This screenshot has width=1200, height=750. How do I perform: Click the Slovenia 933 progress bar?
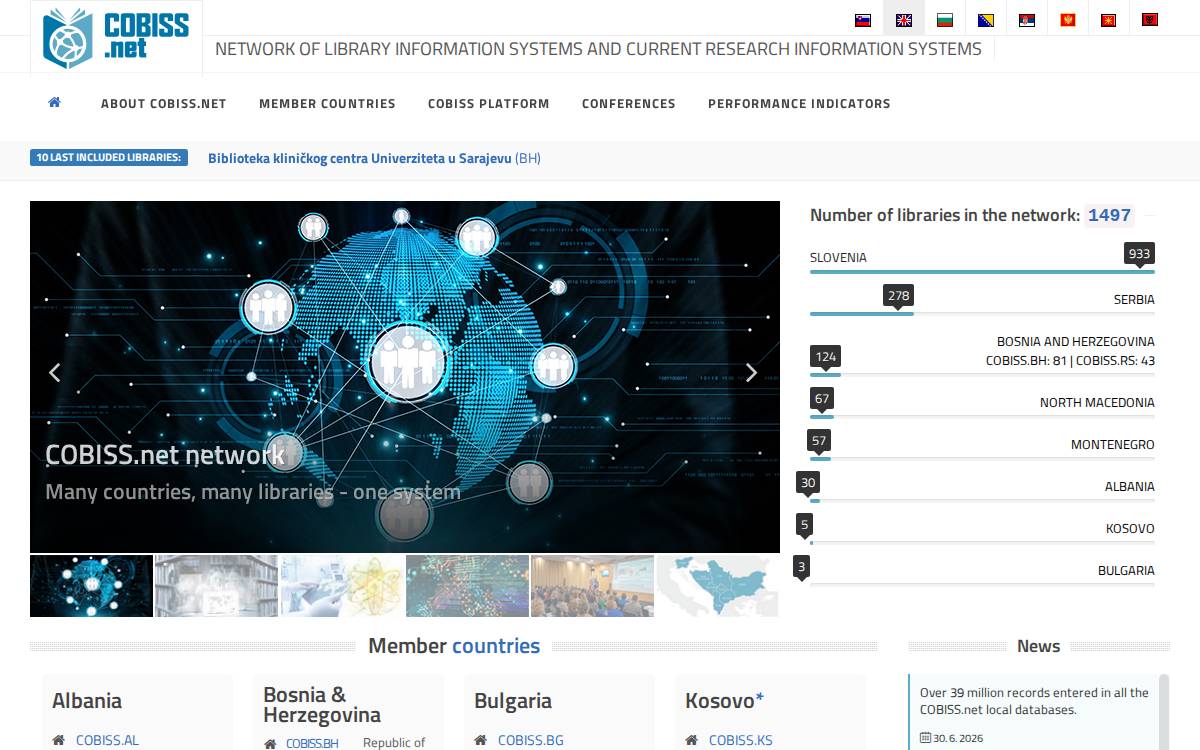coord(982,272)
